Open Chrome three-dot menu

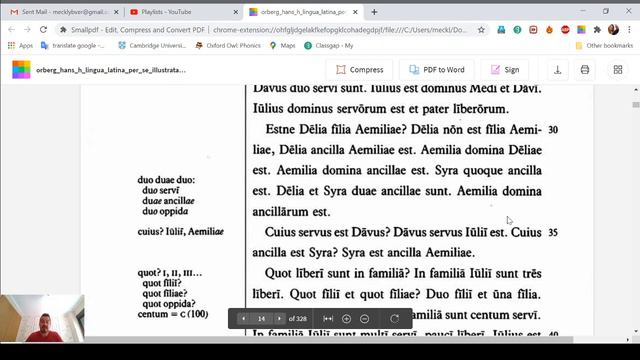629,30
